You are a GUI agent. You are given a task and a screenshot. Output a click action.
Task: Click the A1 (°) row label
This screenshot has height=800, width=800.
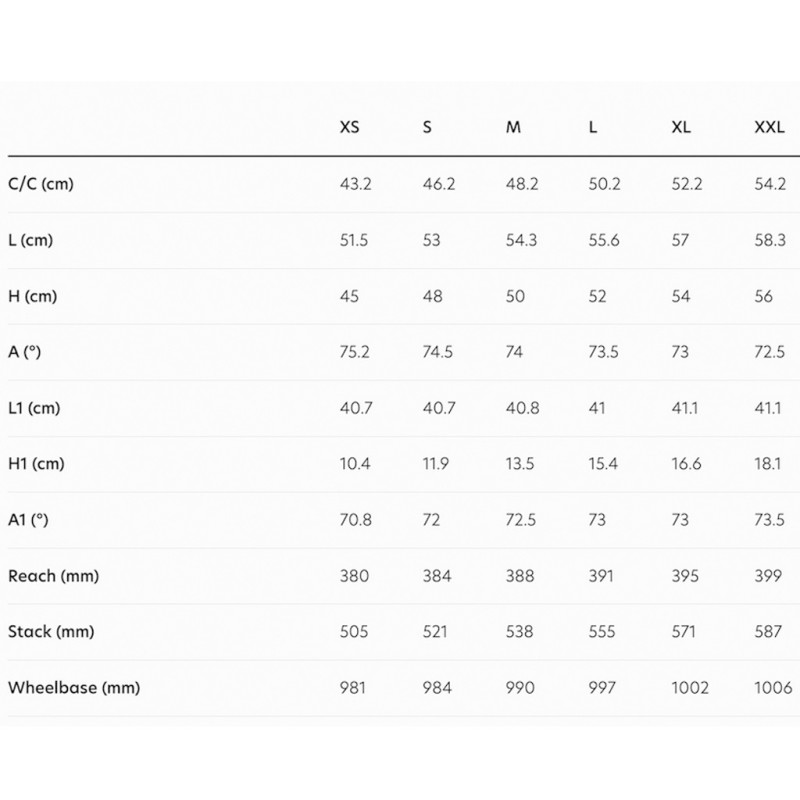click(x=28, y=520)
